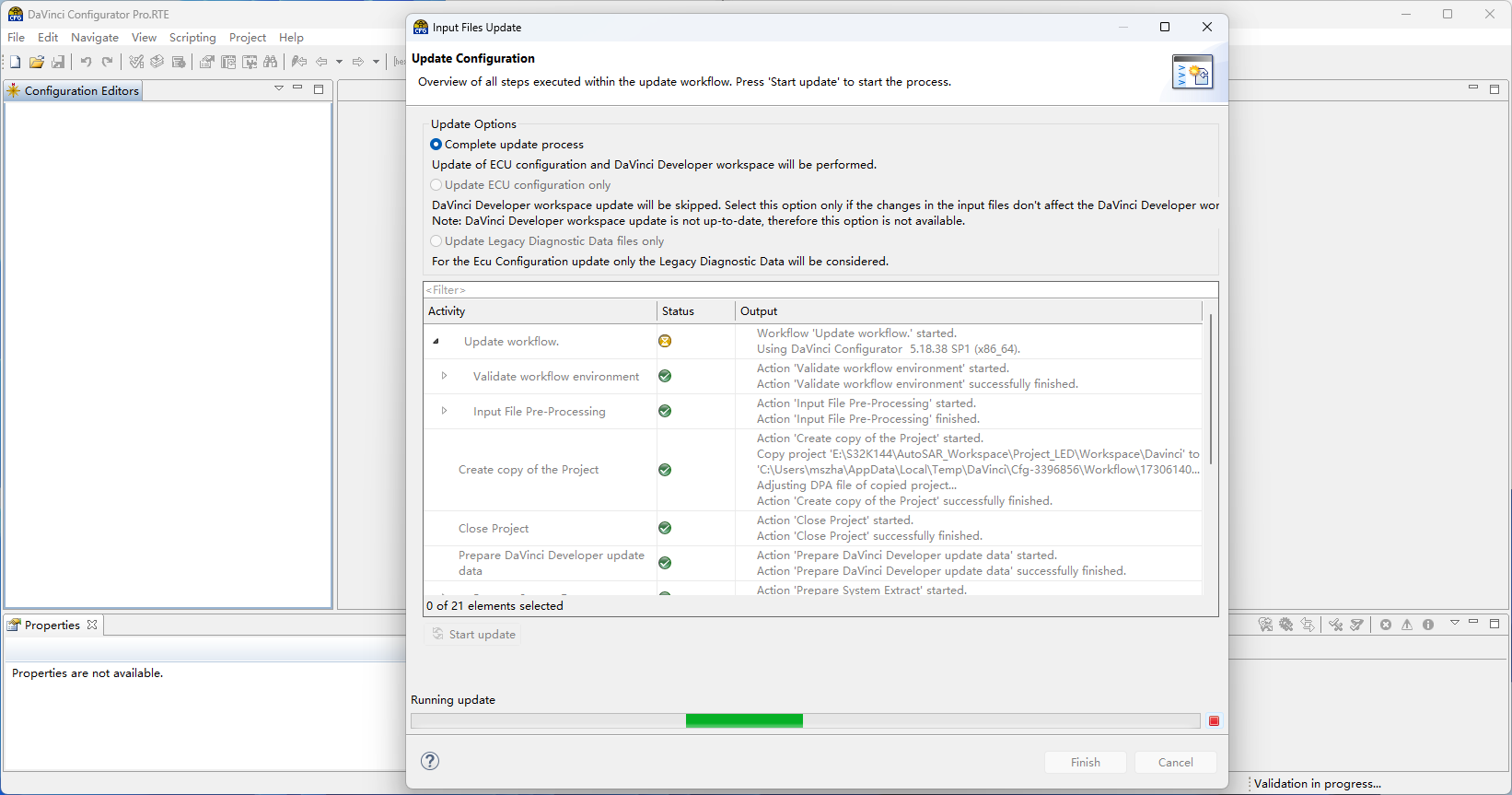
Task: Open the Edit menu
Action: pyautogui.click(x=48, y=38)
